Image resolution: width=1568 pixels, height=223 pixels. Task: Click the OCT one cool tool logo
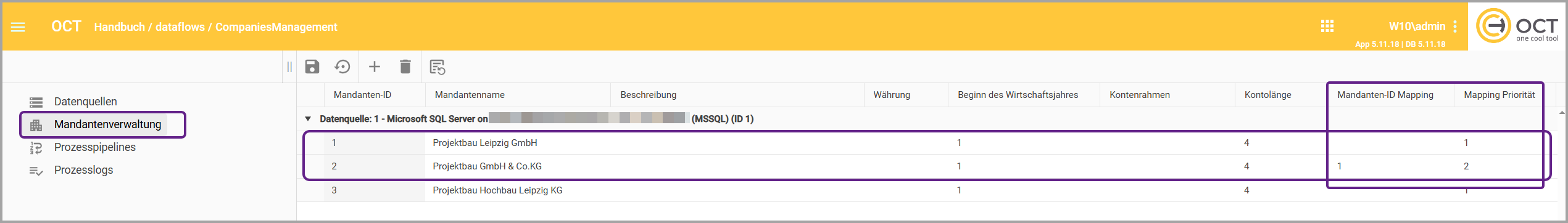coord(1517,26)
